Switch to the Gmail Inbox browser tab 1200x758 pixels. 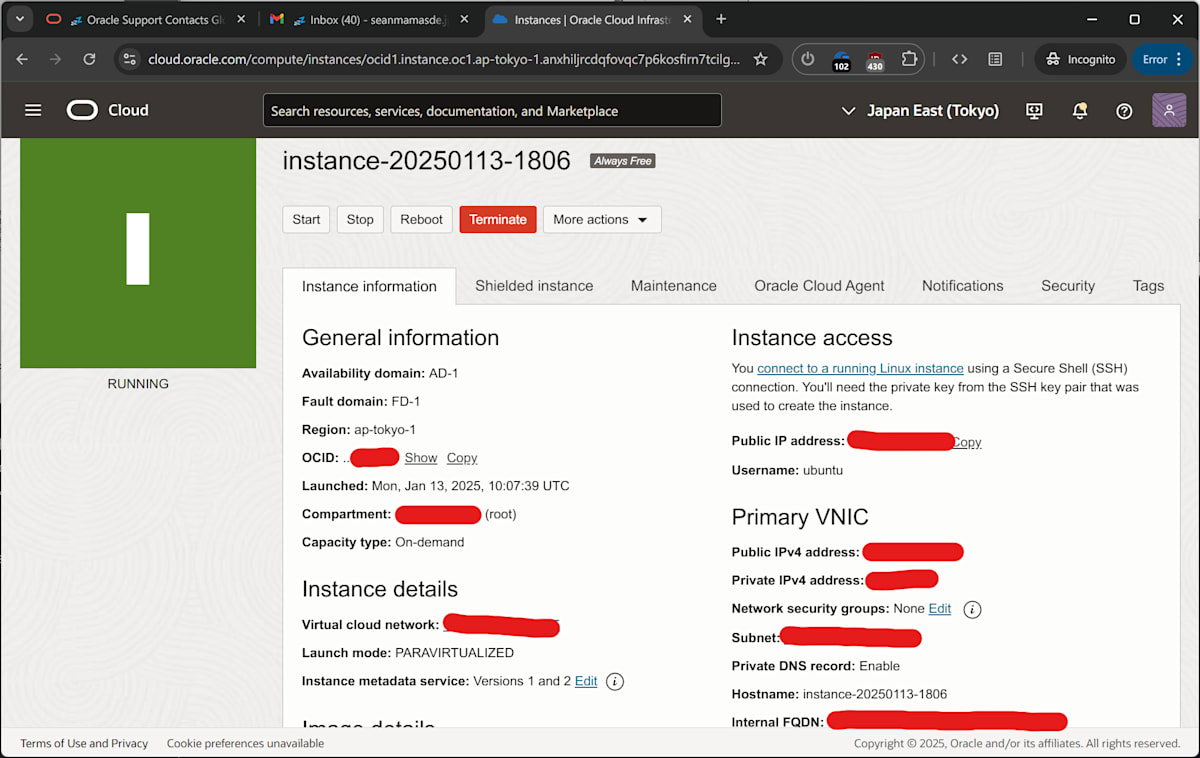(x=372, y=19)
